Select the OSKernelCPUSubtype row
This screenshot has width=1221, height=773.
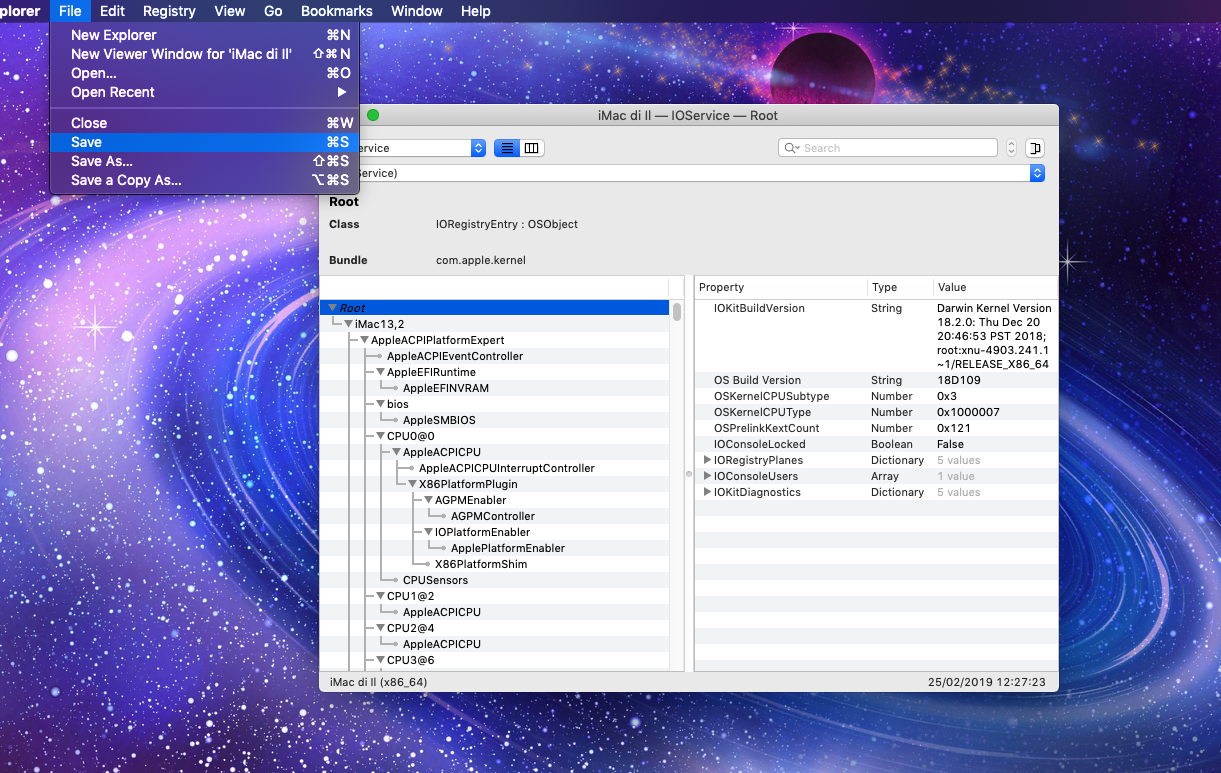click(x=876, y=396)
